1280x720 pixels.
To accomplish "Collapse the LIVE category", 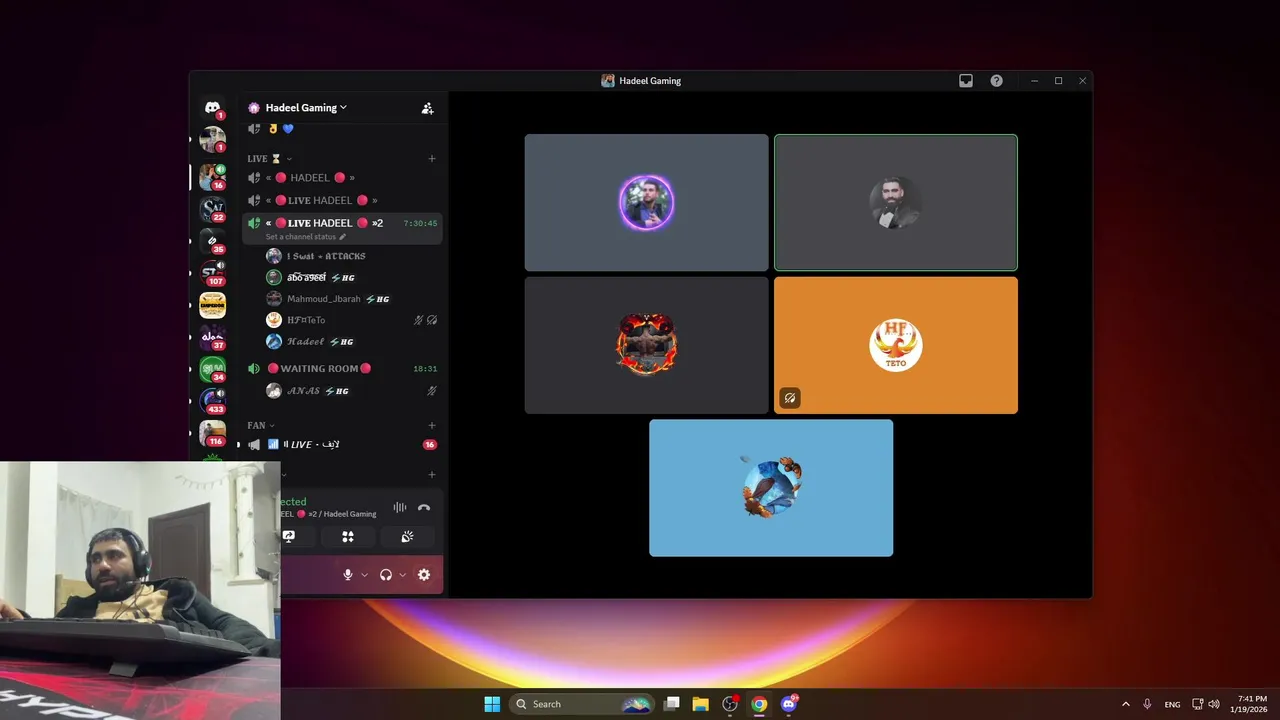I will [x=270, y=158].
